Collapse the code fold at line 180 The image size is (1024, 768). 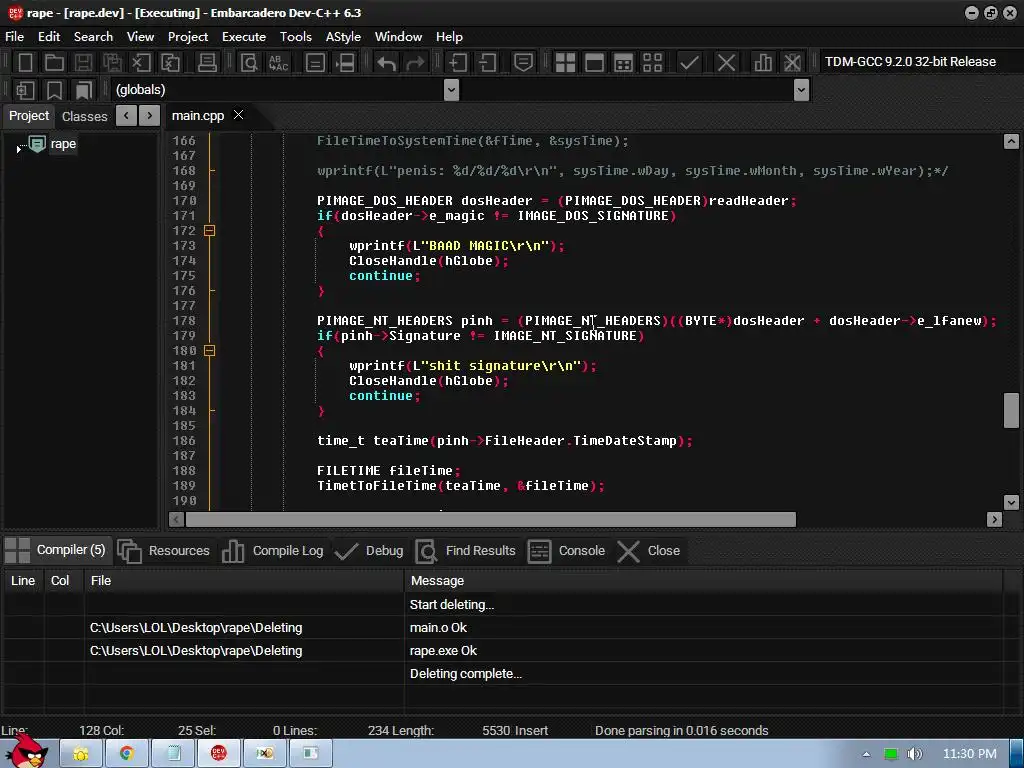tap(210, 351)
